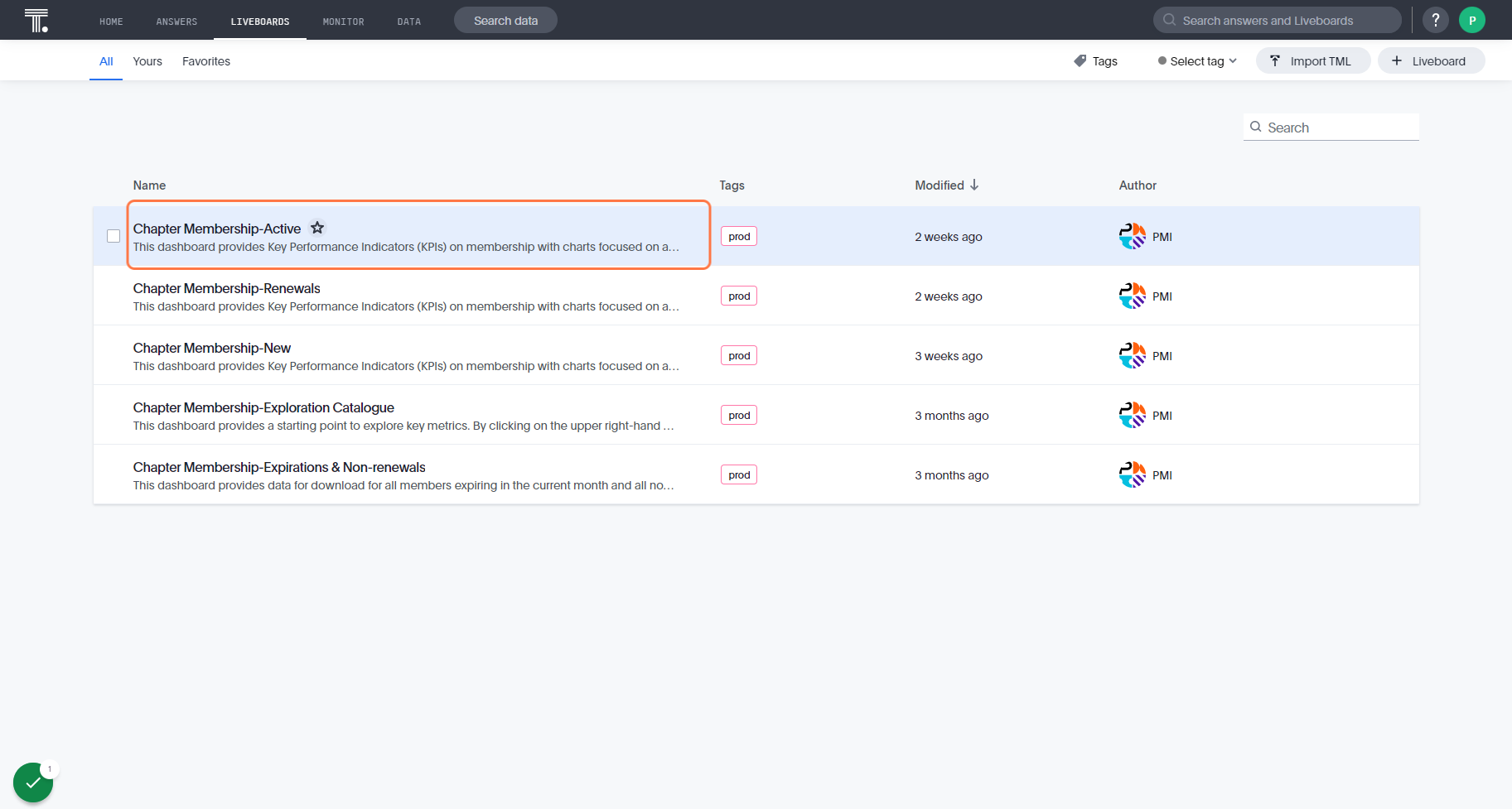
Task: Click the Tags label icon
Action: tap(1080, 61)
